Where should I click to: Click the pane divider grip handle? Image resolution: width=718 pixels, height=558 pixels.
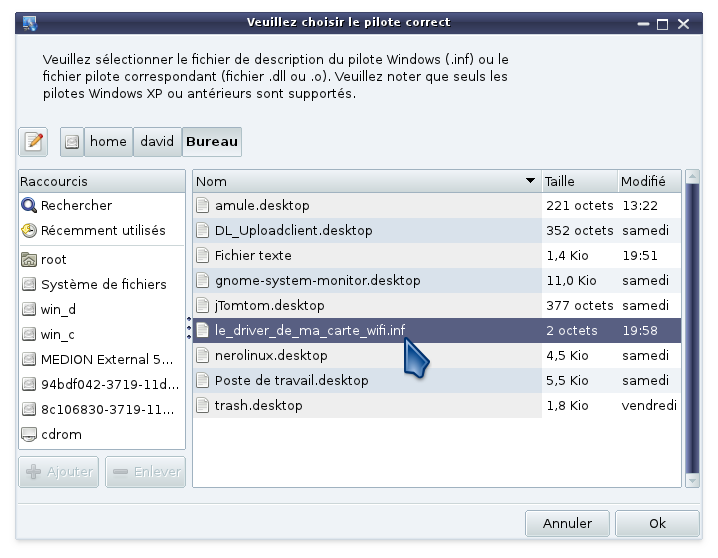click(189, 328)
